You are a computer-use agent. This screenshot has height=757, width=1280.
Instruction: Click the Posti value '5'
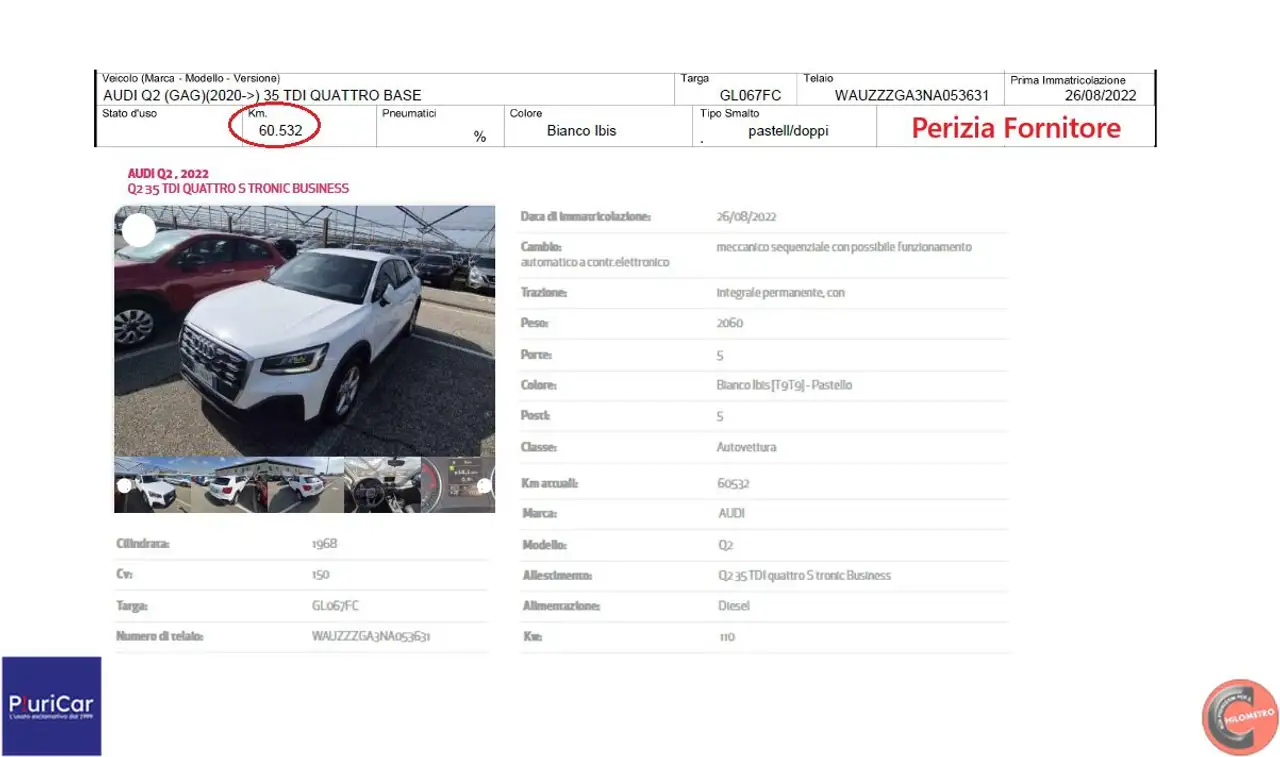pos(720,416)
